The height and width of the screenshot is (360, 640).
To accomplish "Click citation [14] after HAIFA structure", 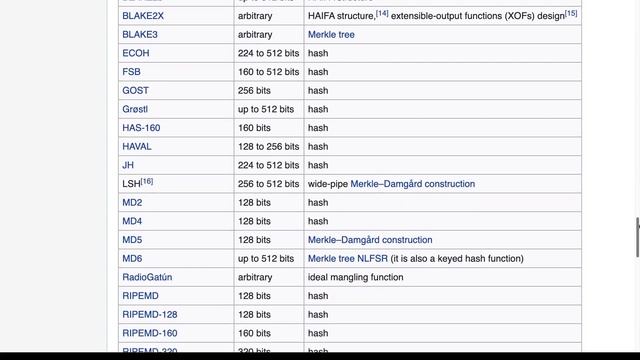I will pyautogui.click(x=382, y=13).
